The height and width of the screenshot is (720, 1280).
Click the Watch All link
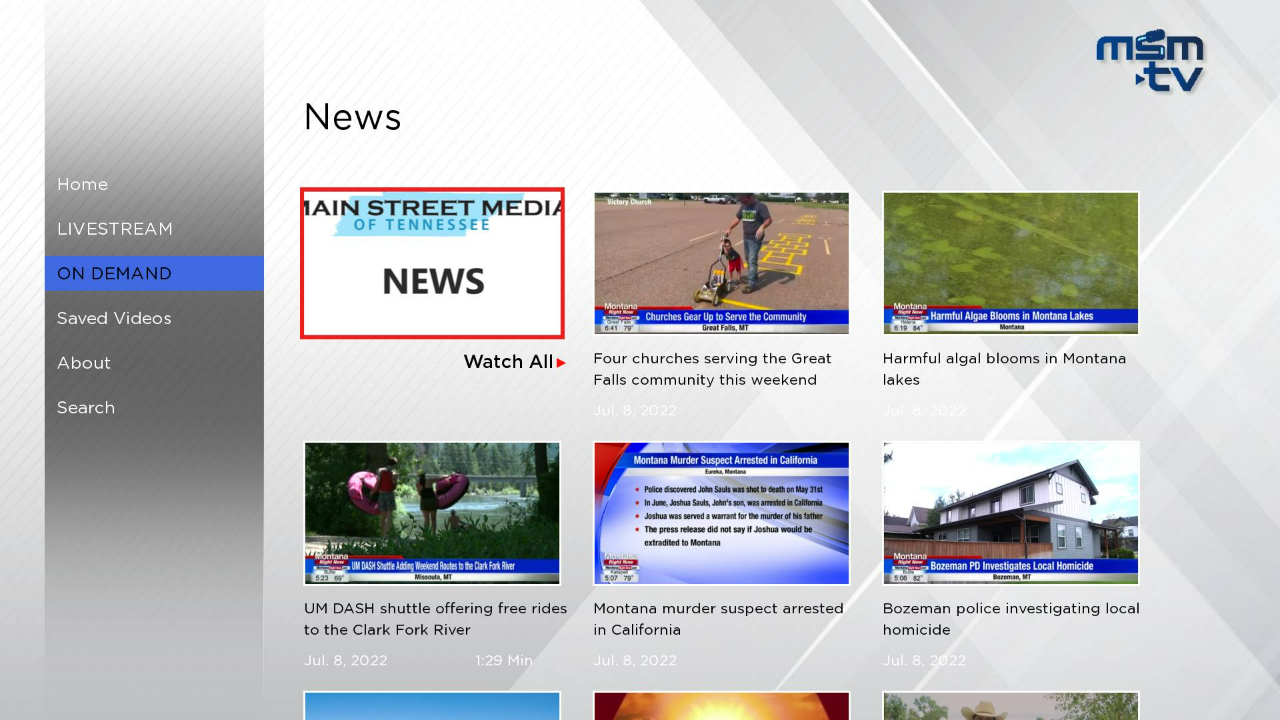tap(507, 362)
